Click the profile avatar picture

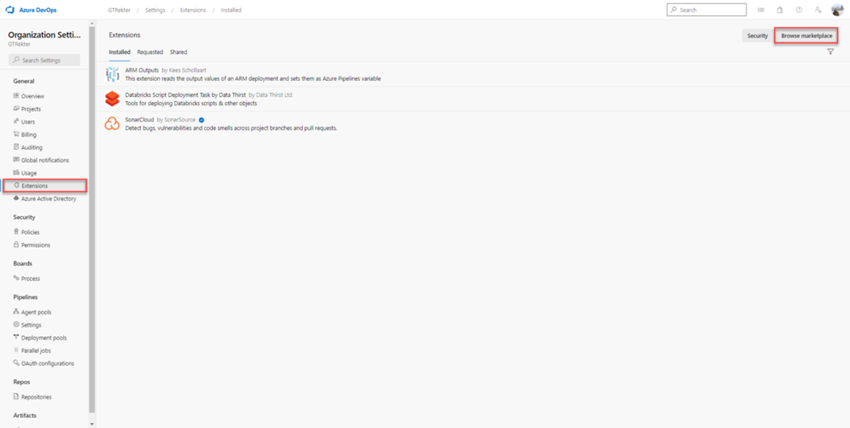pyautogui.click(x=837, y=10)
